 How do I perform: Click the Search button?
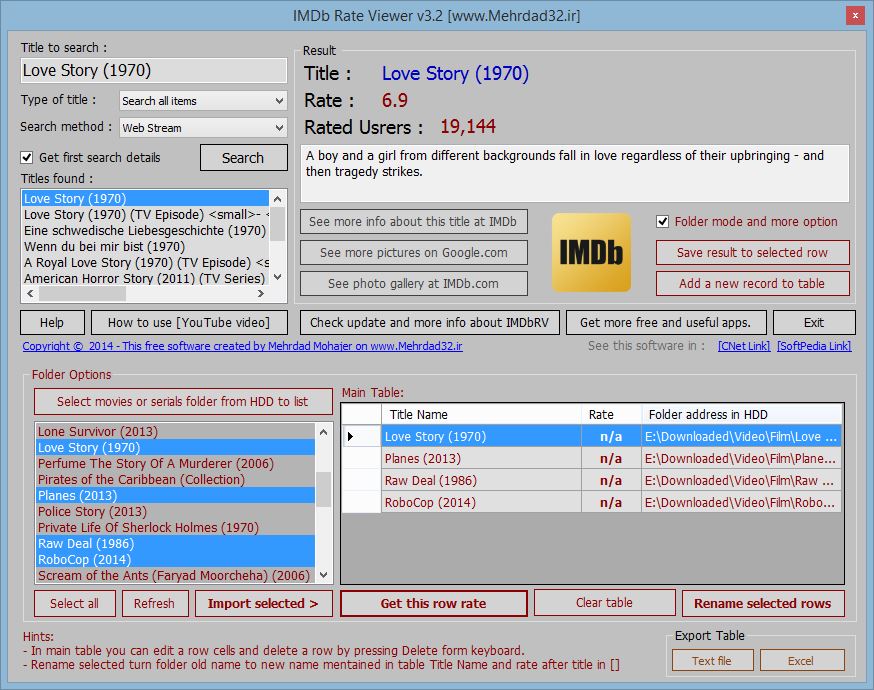tap(244, 158)
